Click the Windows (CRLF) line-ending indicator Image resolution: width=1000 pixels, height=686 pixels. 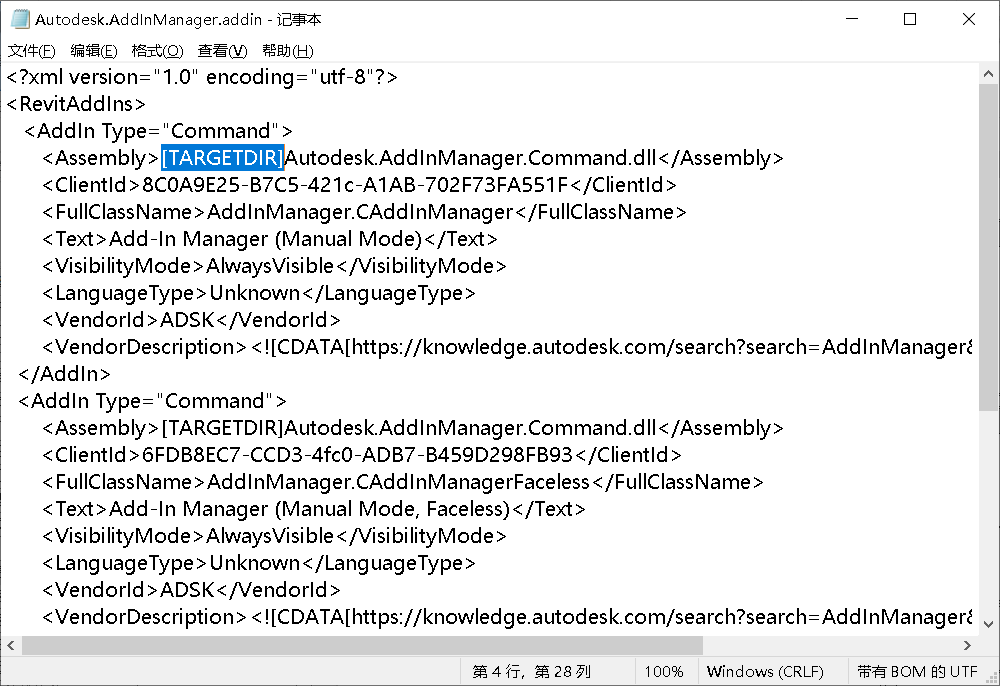[768, 671]
